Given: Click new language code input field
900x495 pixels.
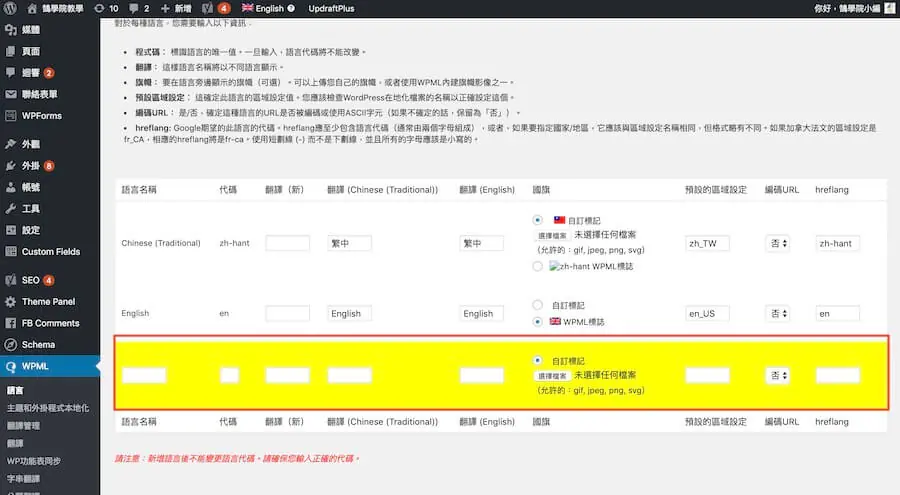Looking at the screenshot, I should tap(230, 376).
